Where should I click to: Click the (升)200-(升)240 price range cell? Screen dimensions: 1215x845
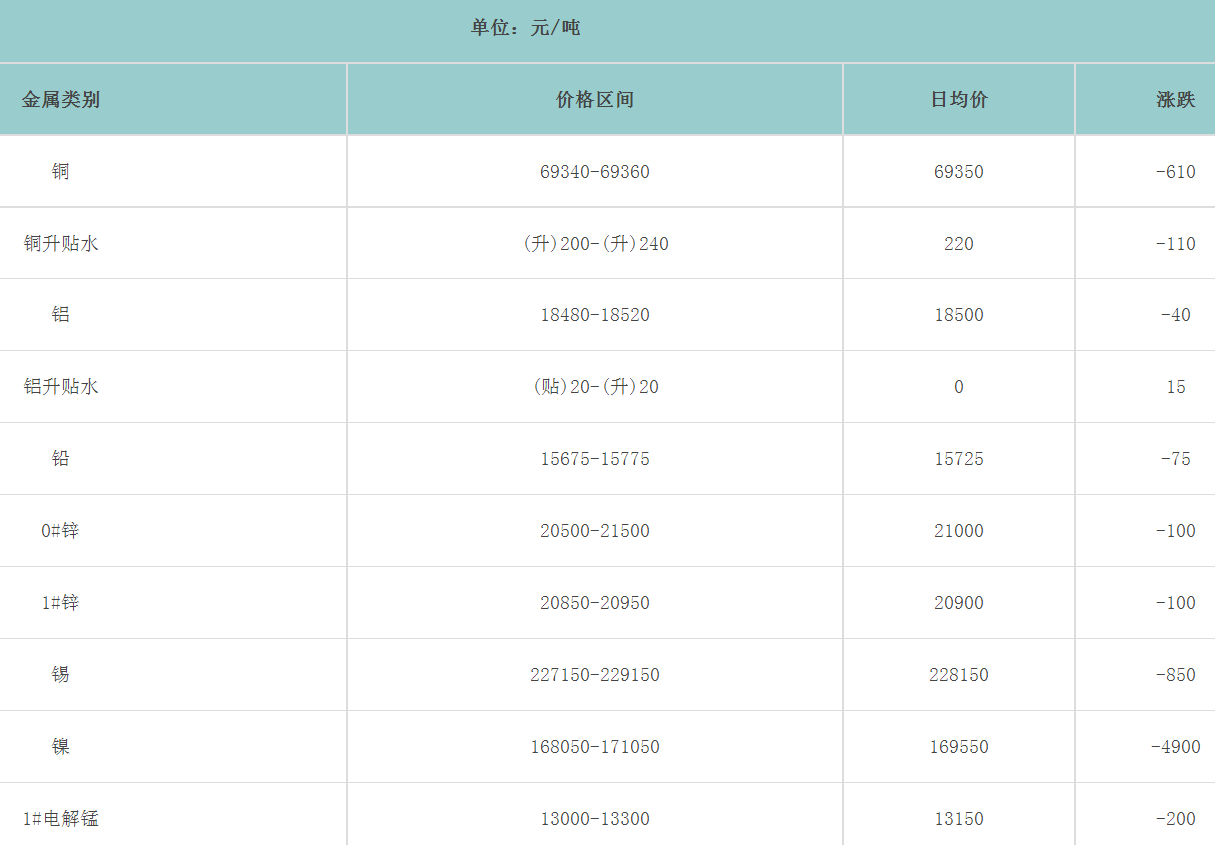(x=595, y=244)
